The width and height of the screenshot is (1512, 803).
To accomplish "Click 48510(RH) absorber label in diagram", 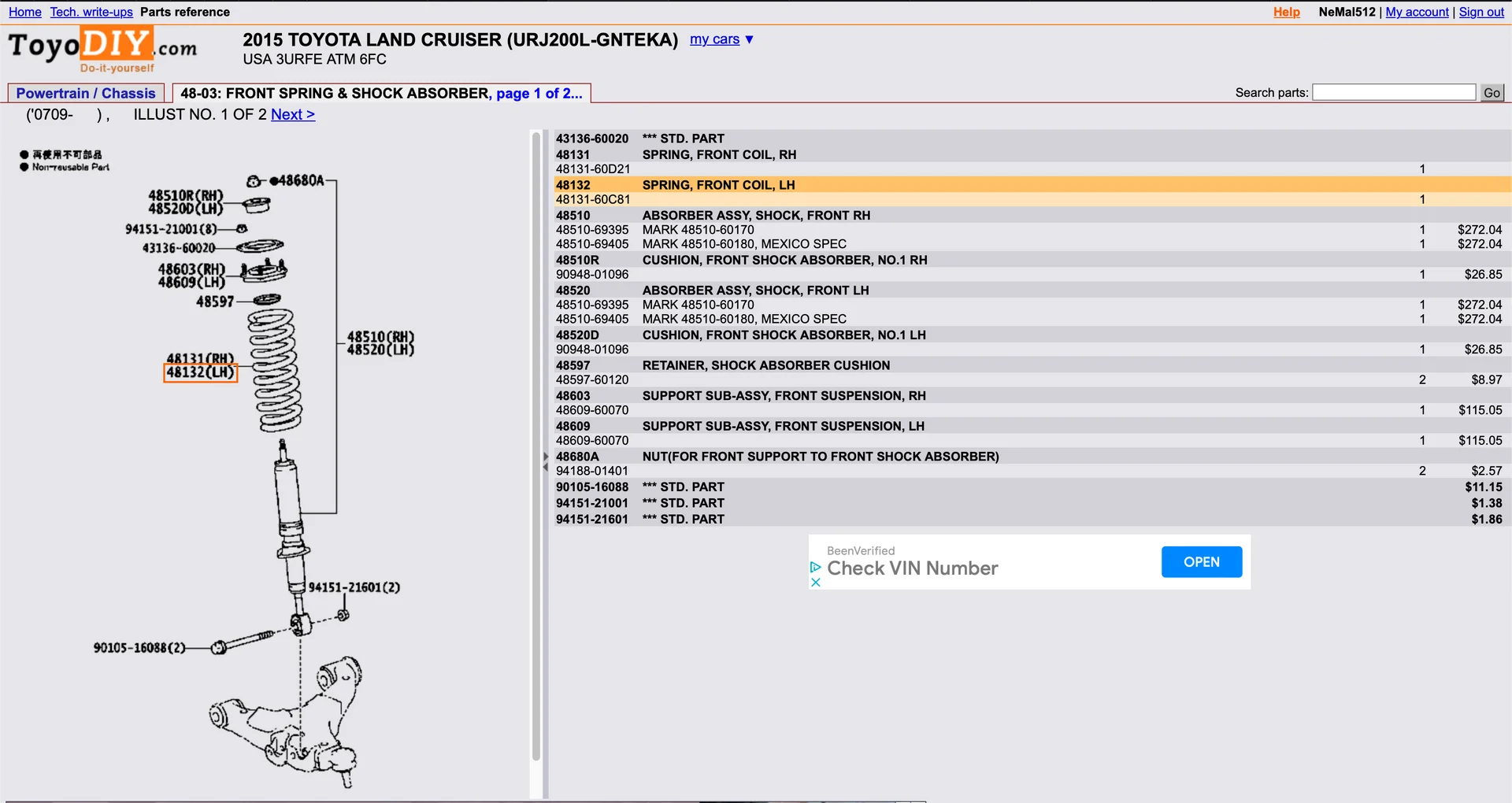I will tap(380, 336).
